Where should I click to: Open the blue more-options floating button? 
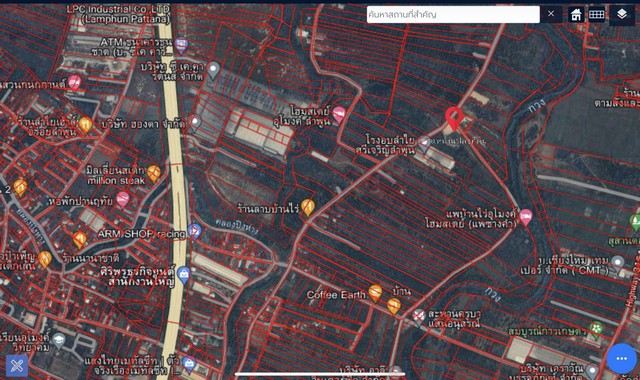tap(621, 358)
